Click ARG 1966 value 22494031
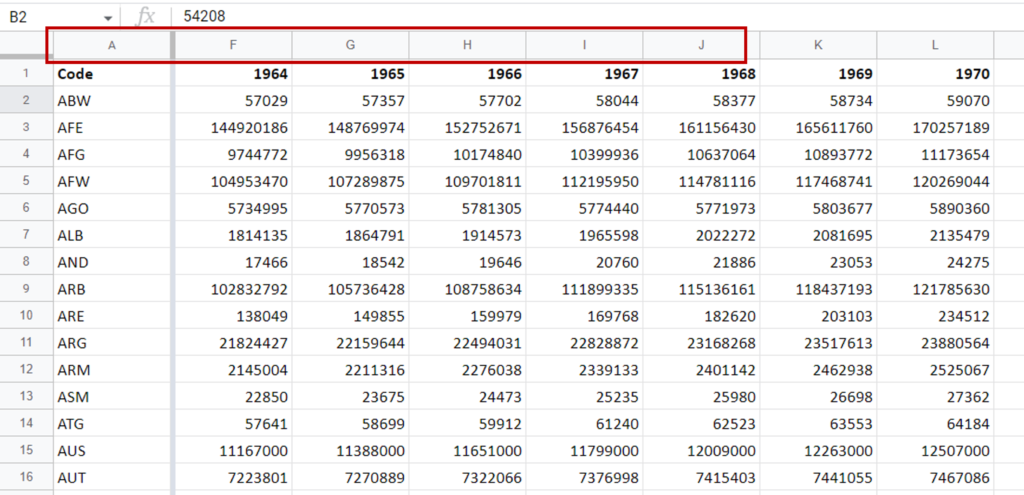Image resolution: width=1024 pixels, height=495 pixels. [467, 343]
